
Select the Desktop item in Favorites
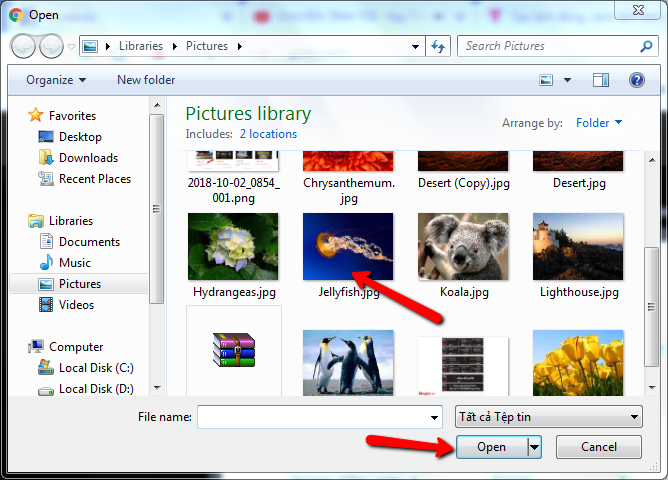coord(80,137)
